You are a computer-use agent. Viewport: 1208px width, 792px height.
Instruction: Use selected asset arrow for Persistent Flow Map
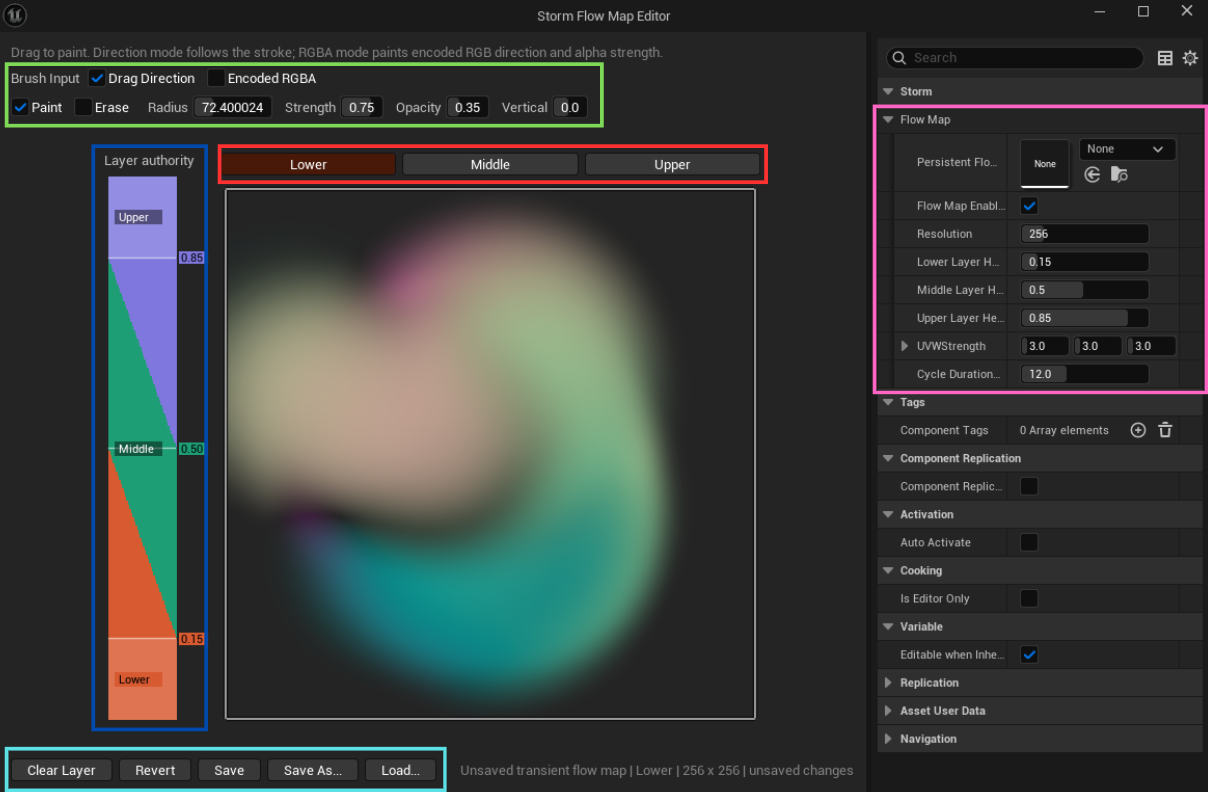(x=1092, y=174)
